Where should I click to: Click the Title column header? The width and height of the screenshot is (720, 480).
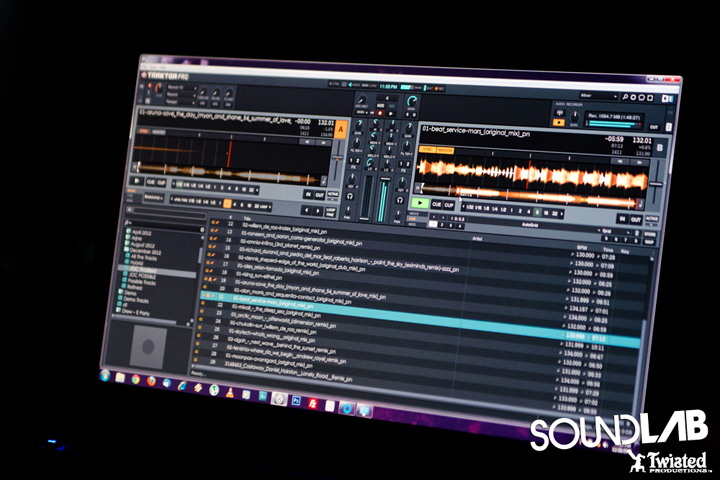247,219
